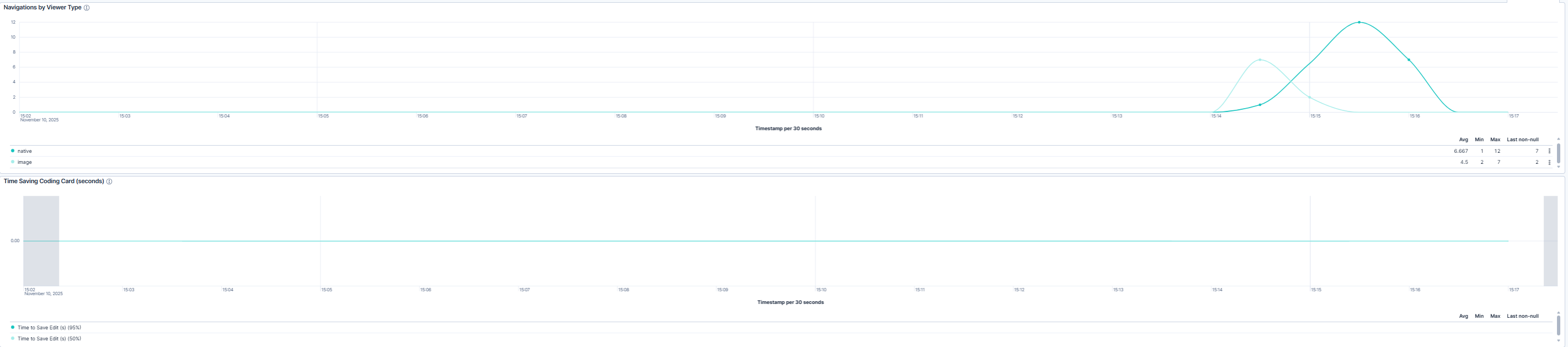Click Avg column header in Time Saving legend
The height and width of the screenshot is (347, 1568).
pyautogui.click(x=1463, y=317)
